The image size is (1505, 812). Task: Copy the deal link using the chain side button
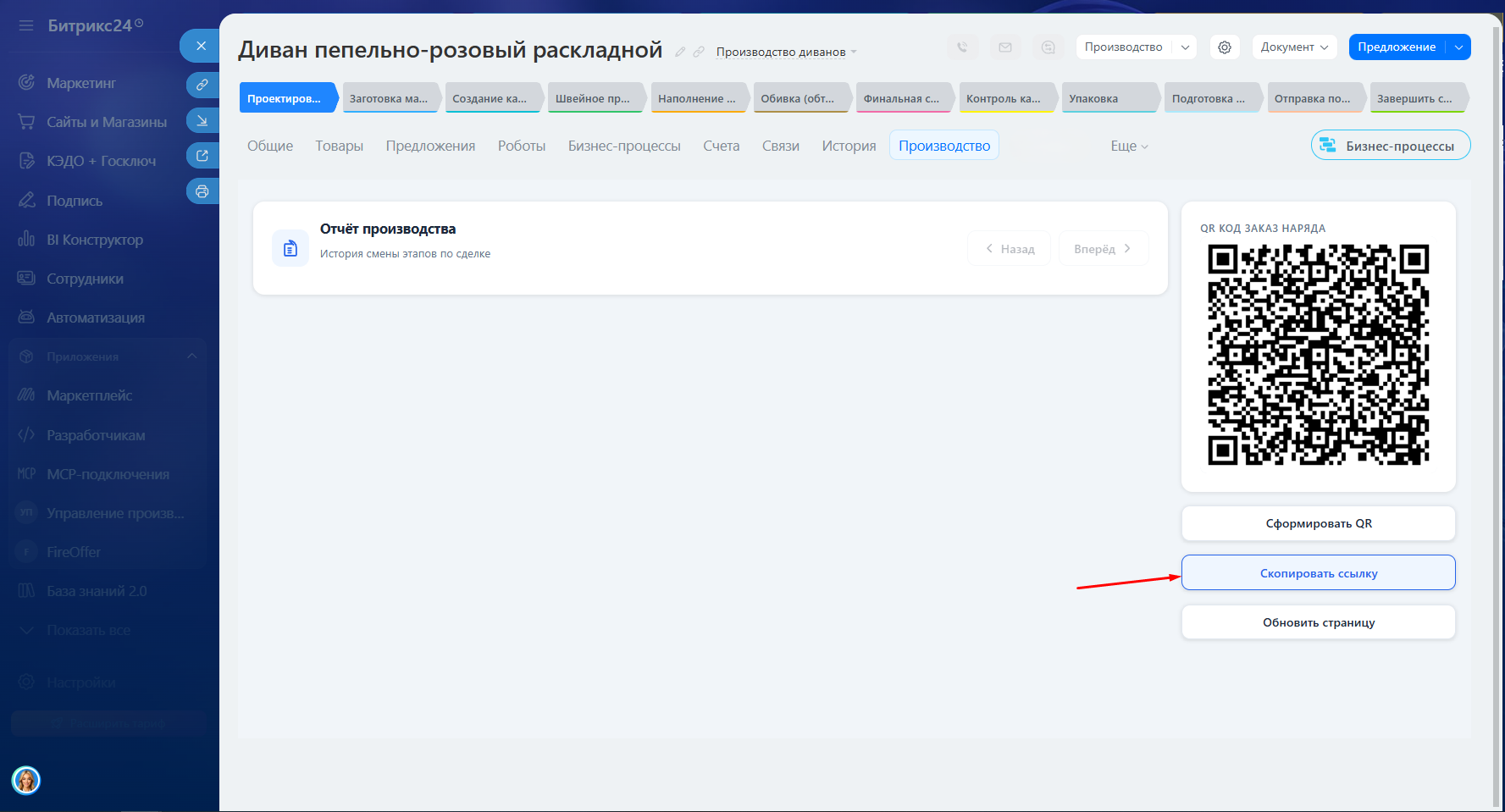[202, 85]
